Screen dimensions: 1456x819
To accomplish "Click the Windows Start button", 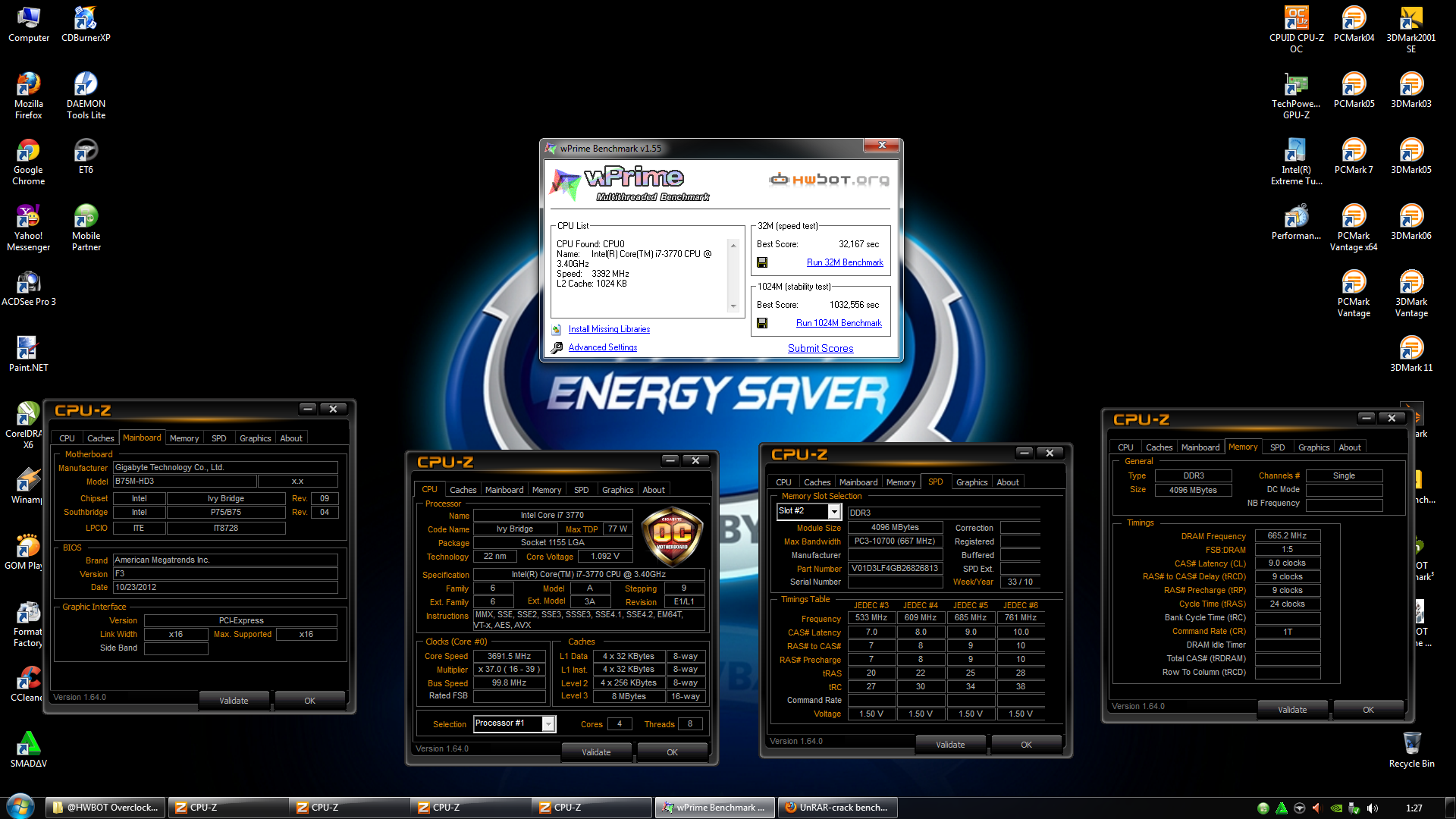I will (x=20, y=807).
